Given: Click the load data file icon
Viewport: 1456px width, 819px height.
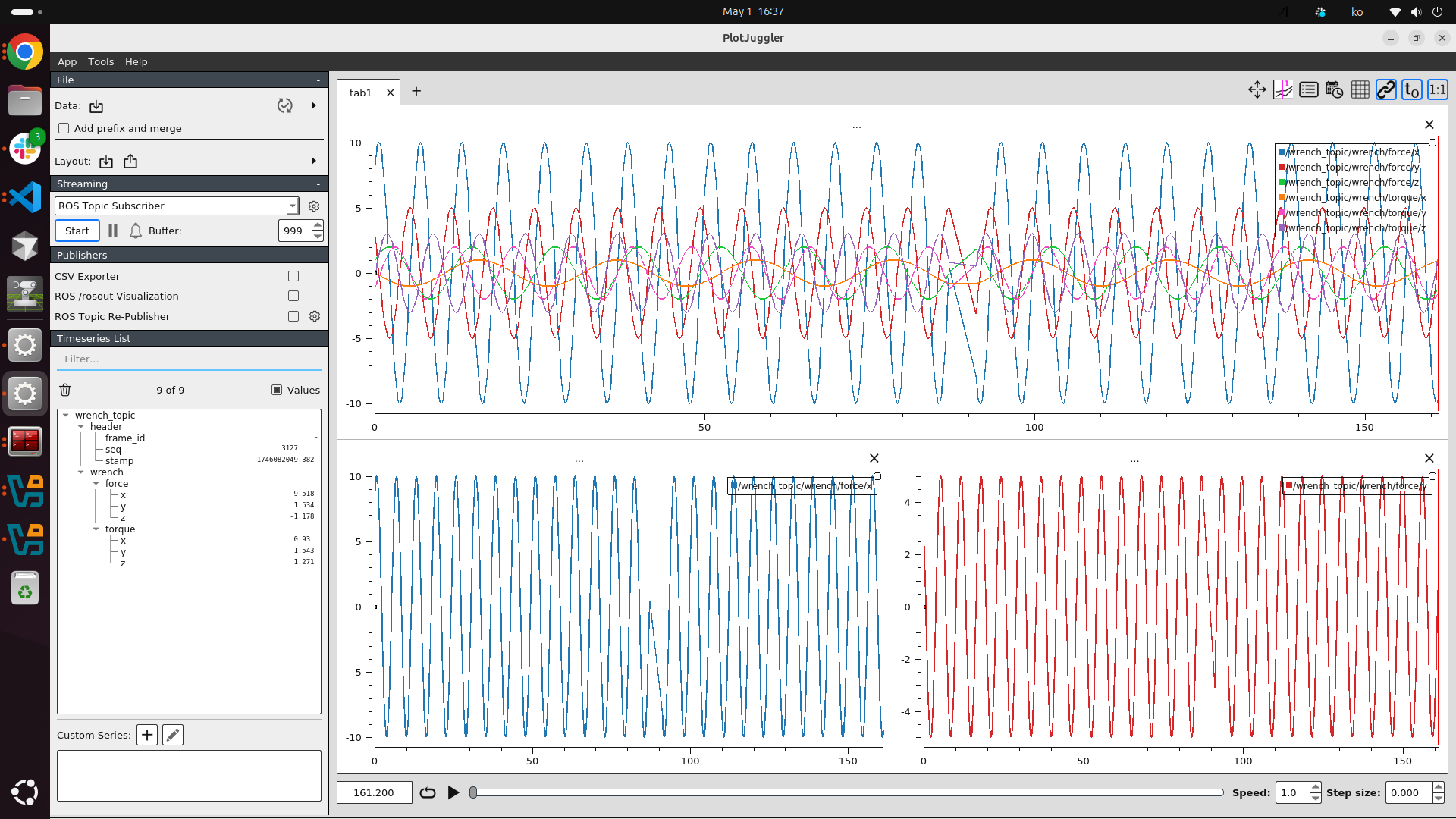Looking at the screenshot, I should click(x=96, y=106).
